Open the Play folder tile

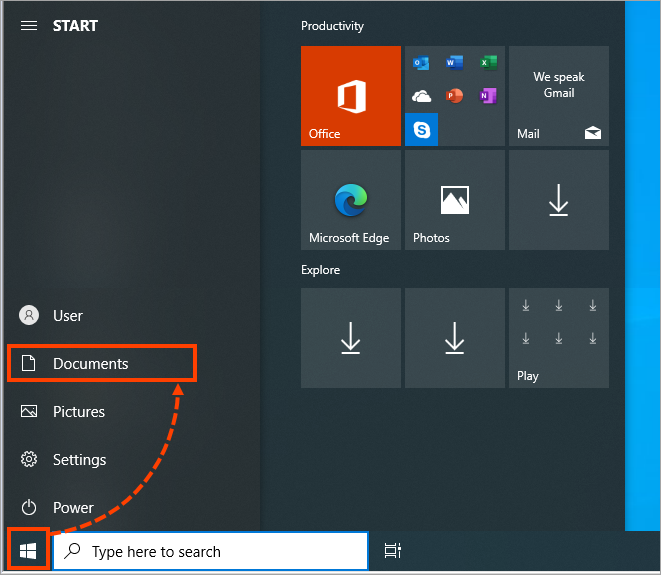559,338
